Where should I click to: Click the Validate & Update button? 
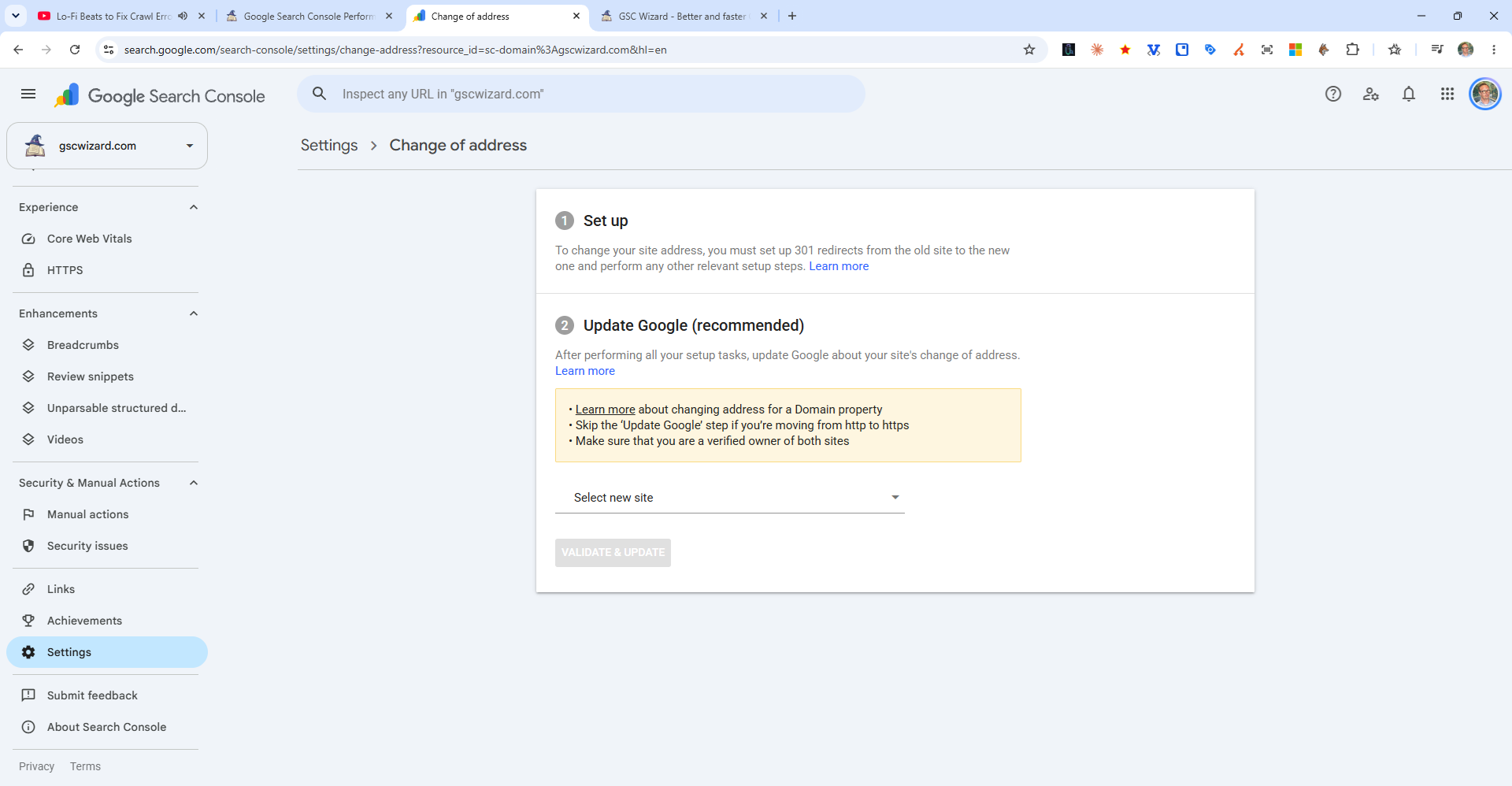pyautogui.click(x=613, y=553)
